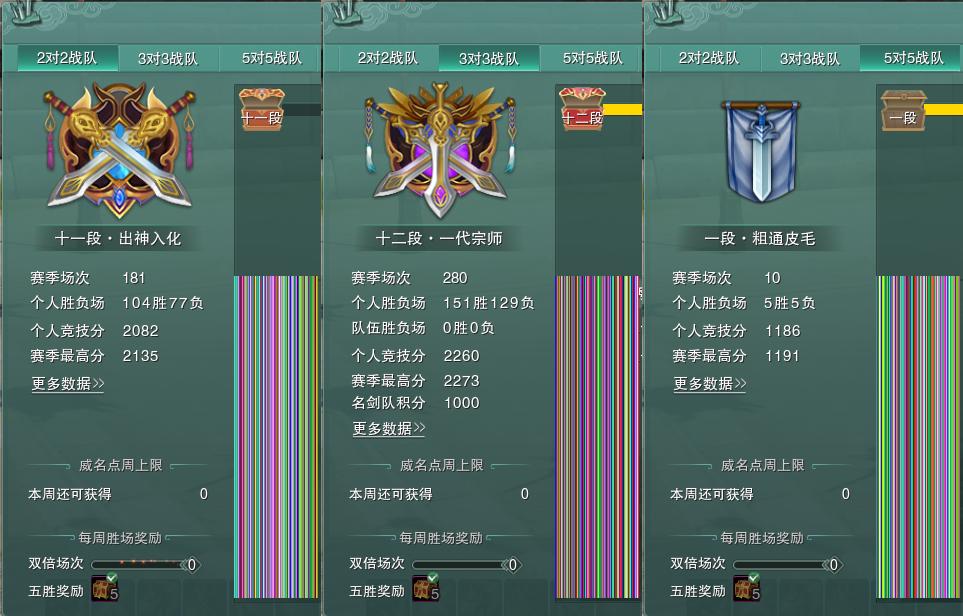Click the 十一段 crossed-swords rank emblem
This screenshot has width=963, height=616.
point(119,151)
